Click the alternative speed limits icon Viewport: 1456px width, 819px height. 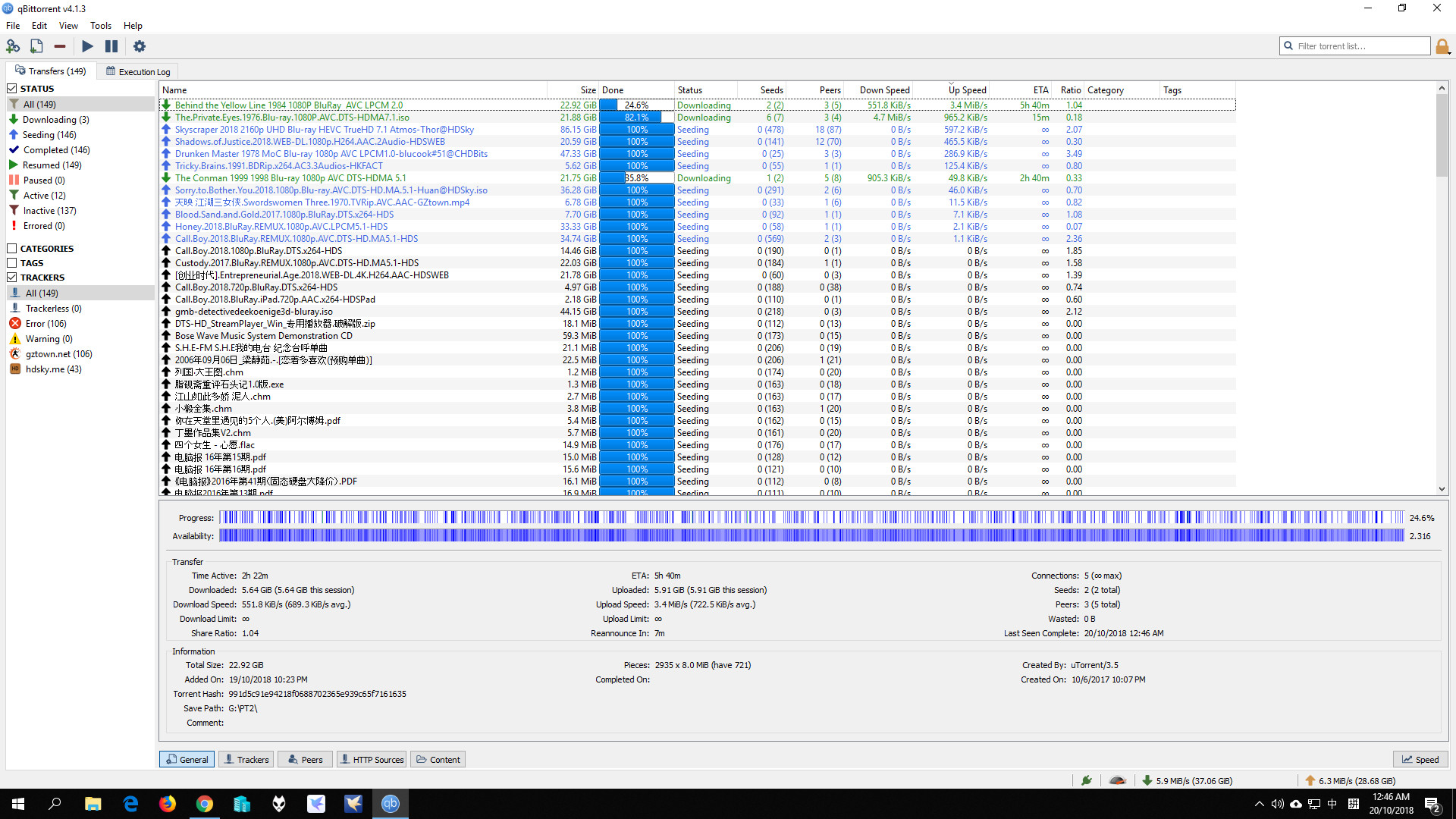point(1117,780)
